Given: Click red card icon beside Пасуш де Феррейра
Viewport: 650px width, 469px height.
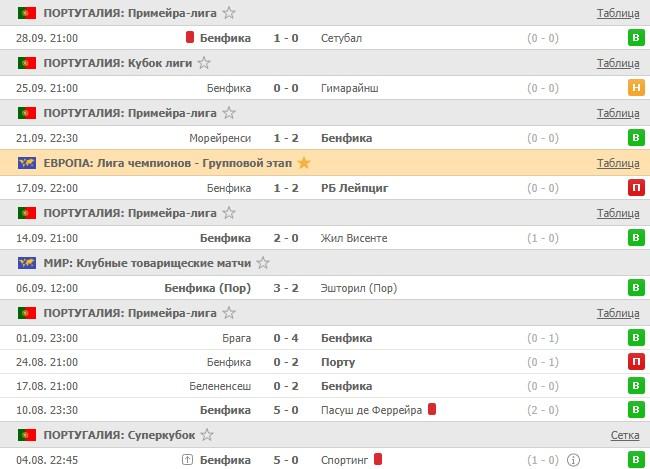Looking at the screenshot, I should (x=432, y=410).
